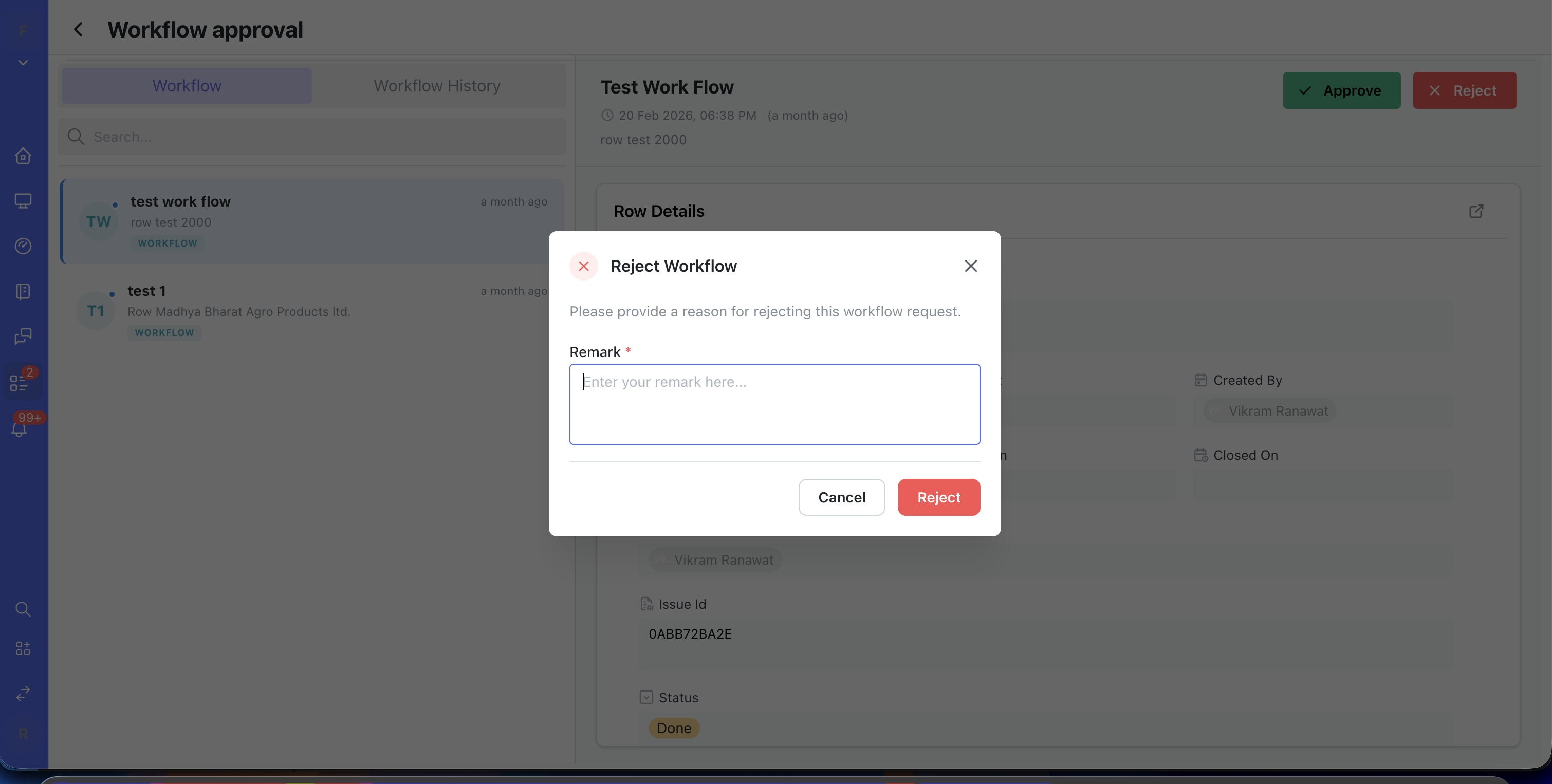1552x784 pixels.
Task: Close the Reject Workflow dialog with X
Action: [970, 266]
